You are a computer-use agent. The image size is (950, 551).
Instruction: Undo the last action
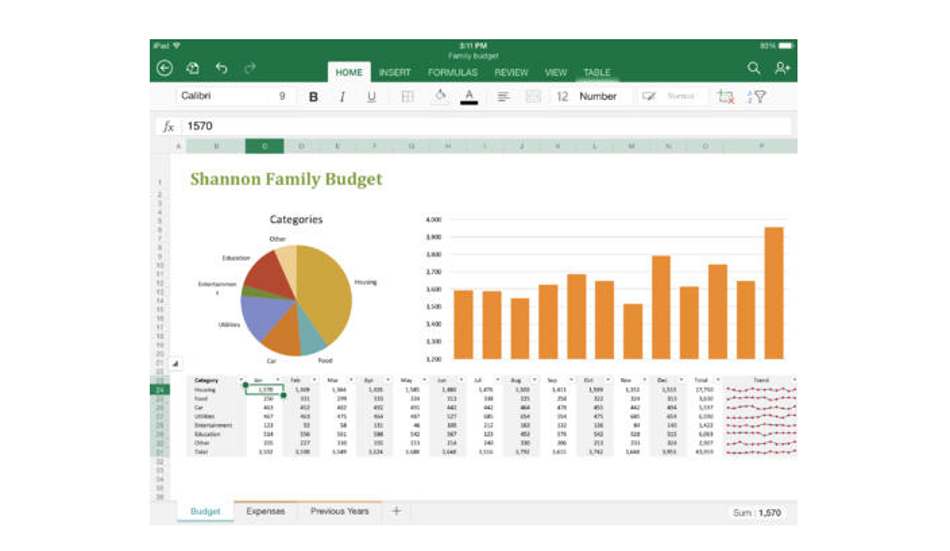coord(222,68)
